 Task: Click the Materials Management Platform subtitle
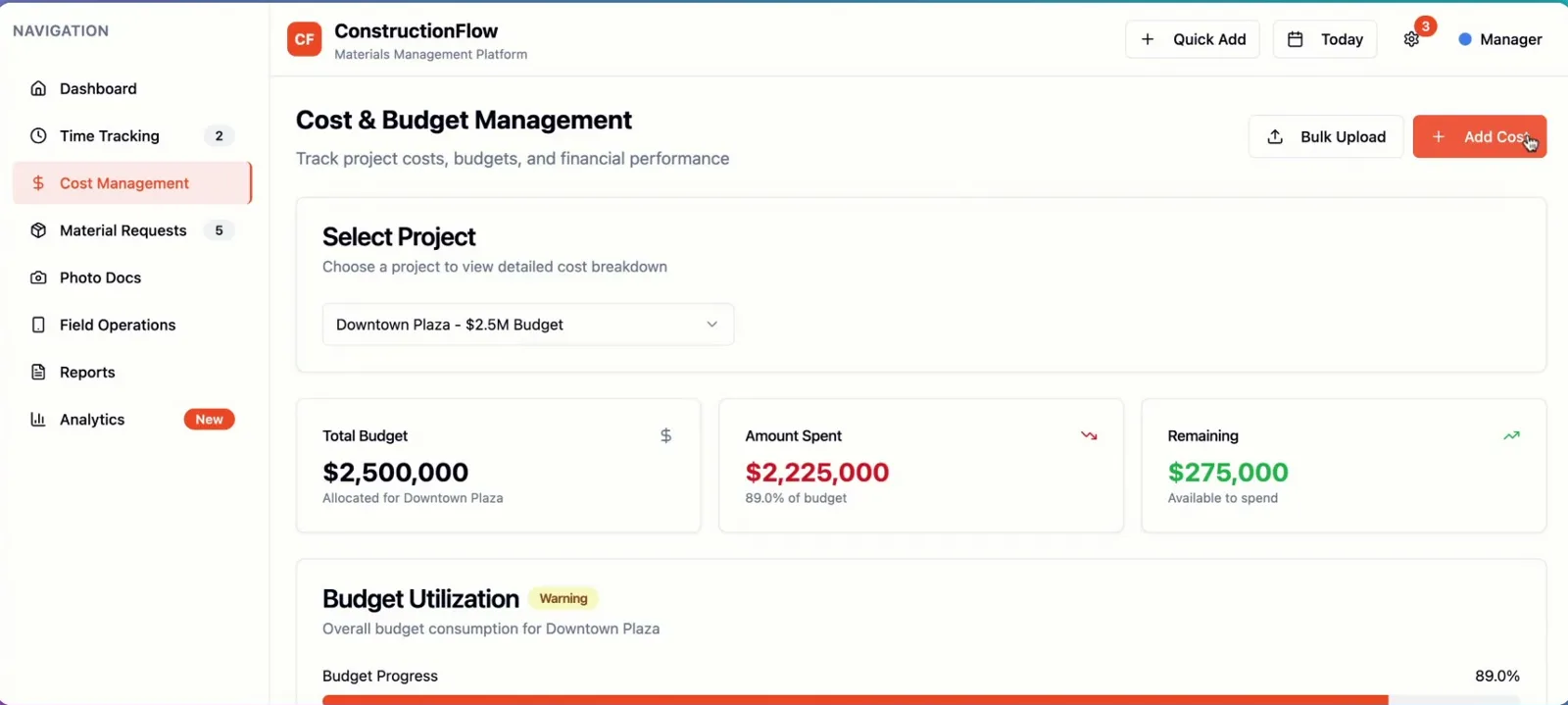[431, 55]
